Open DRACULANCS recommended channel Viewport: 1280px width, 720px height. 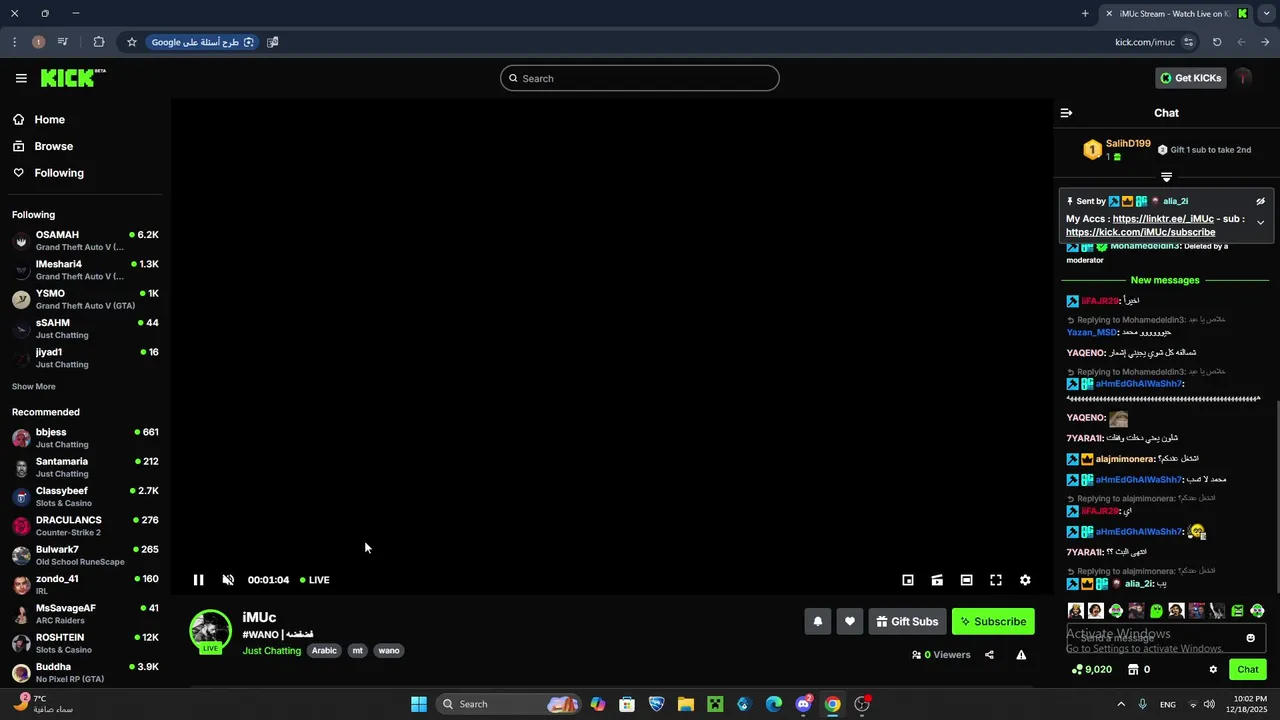[x=85, y=526]
